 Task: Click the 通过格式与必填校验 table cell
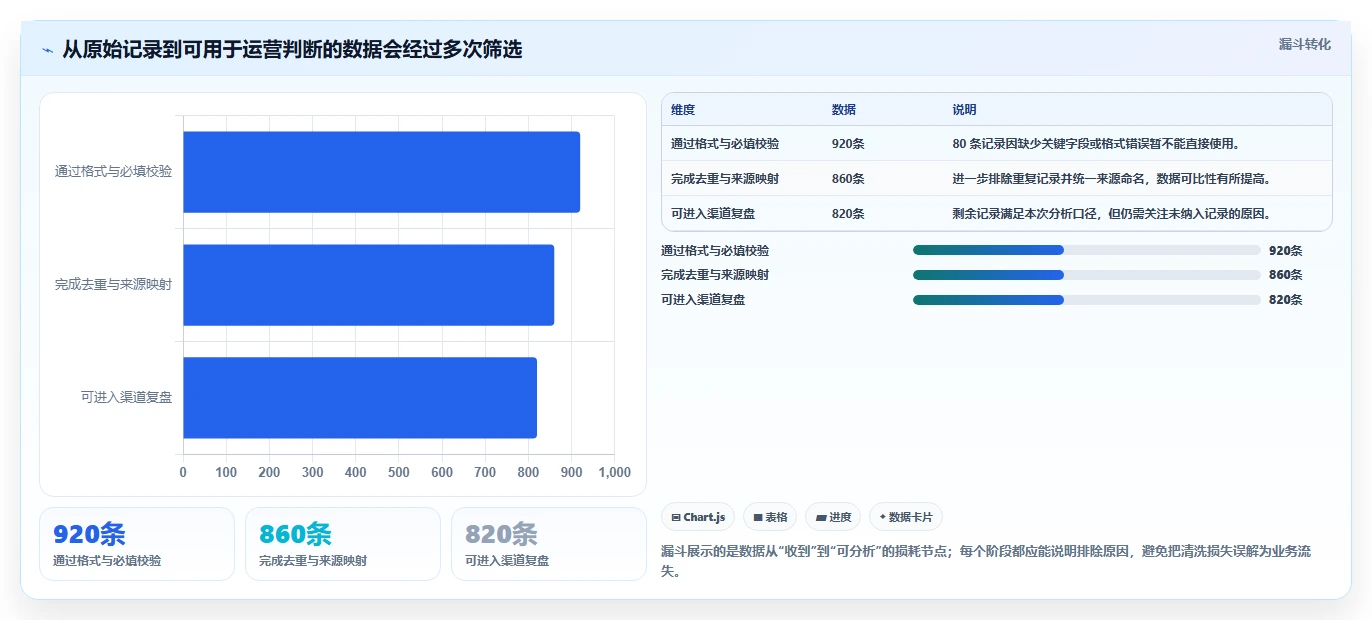point(725,144)
